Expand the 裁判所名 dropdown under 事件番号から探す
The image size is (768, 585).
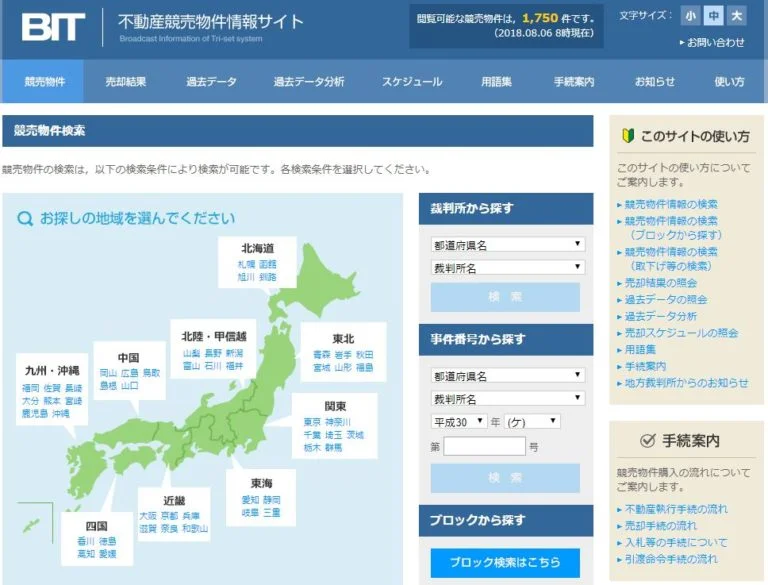tap(507, 398)
